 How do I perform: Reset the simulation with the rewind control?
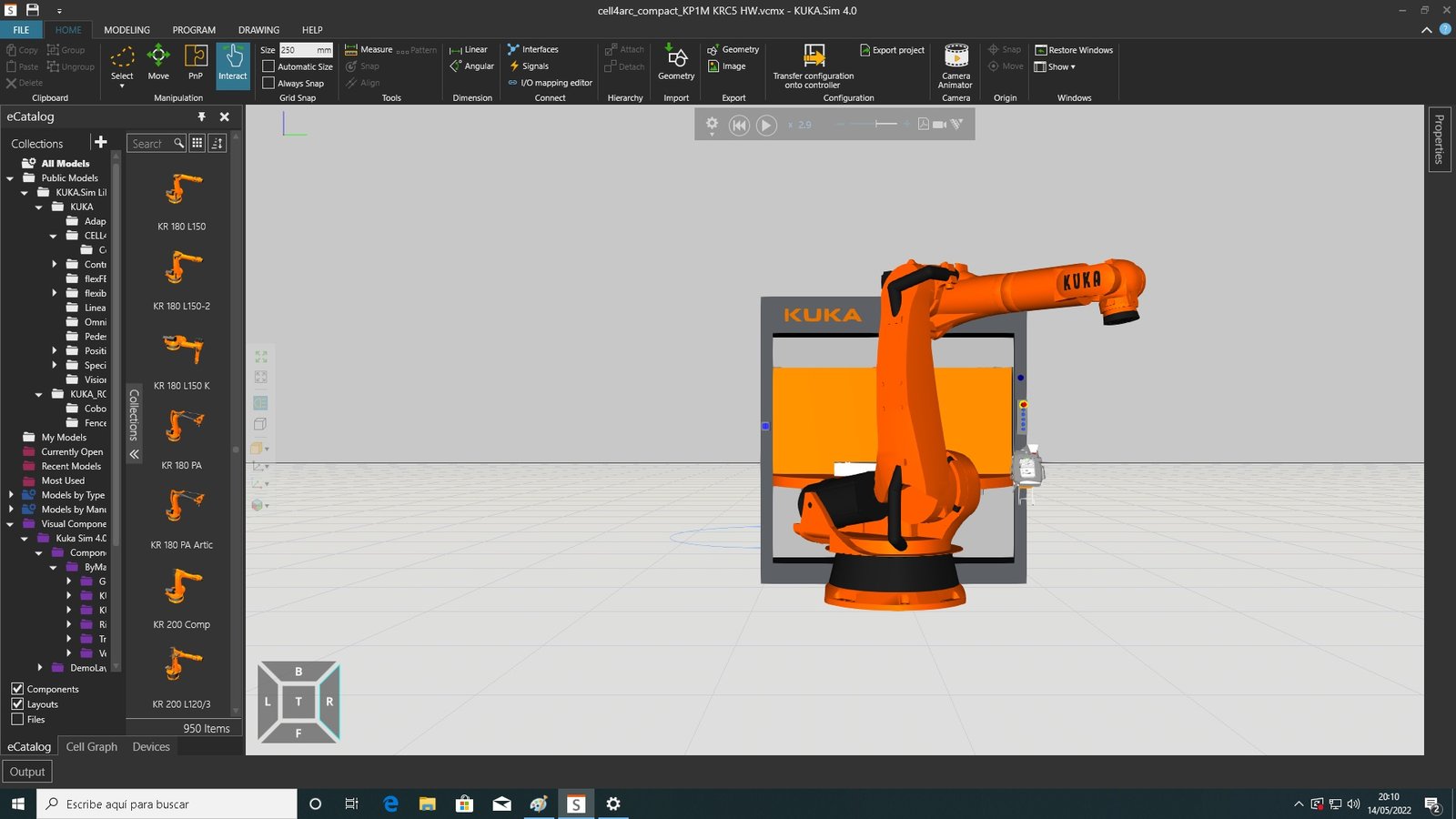click(x=739, y=125)
